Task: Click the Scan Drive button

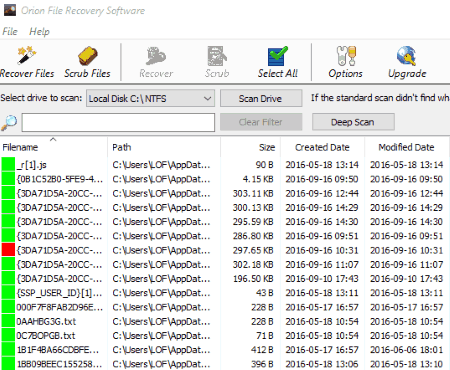Action: tap(261, 99)
